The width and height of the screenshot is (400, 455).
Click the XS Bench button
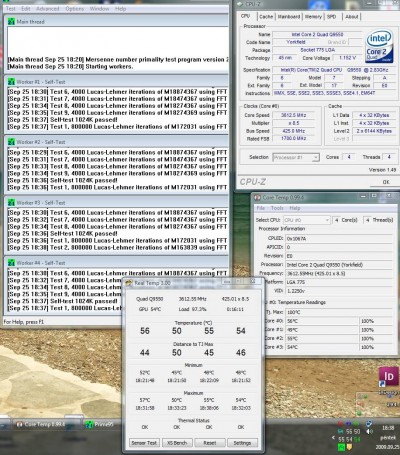pos(177,443)
